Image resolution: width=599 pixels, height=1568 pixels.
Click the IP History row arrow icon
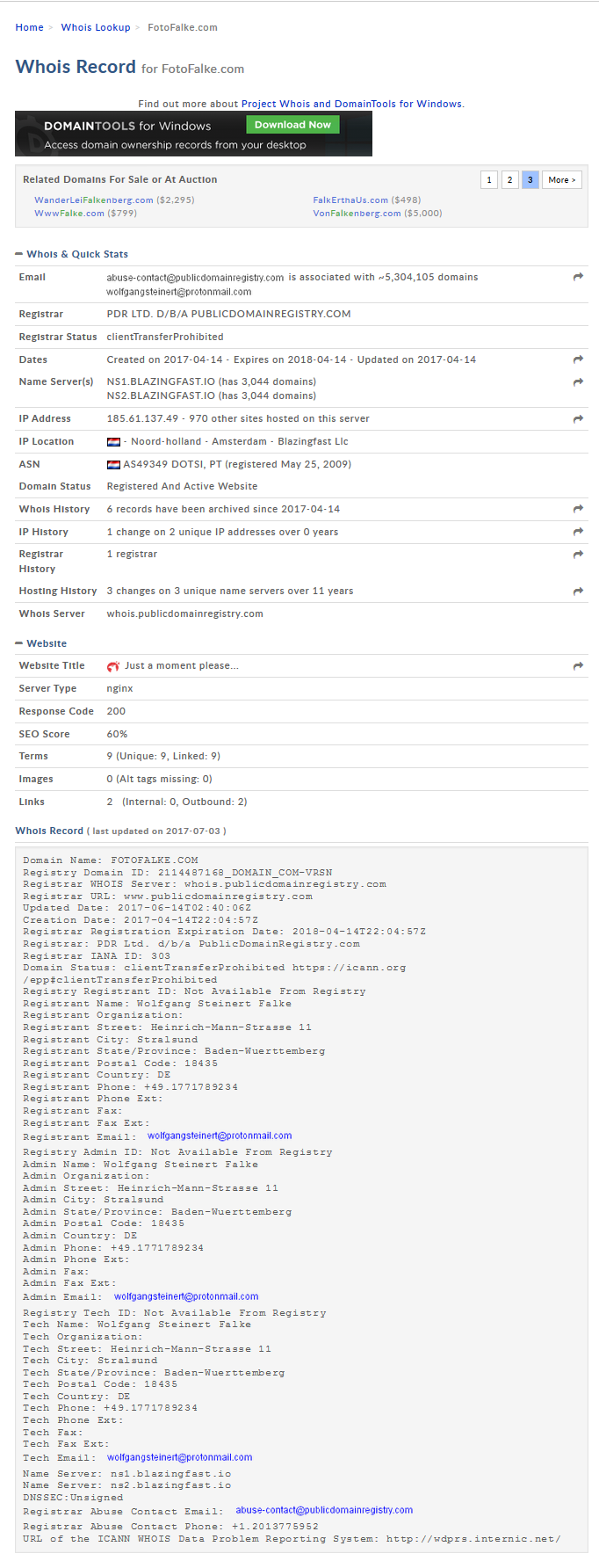click(x=578, y=532)
